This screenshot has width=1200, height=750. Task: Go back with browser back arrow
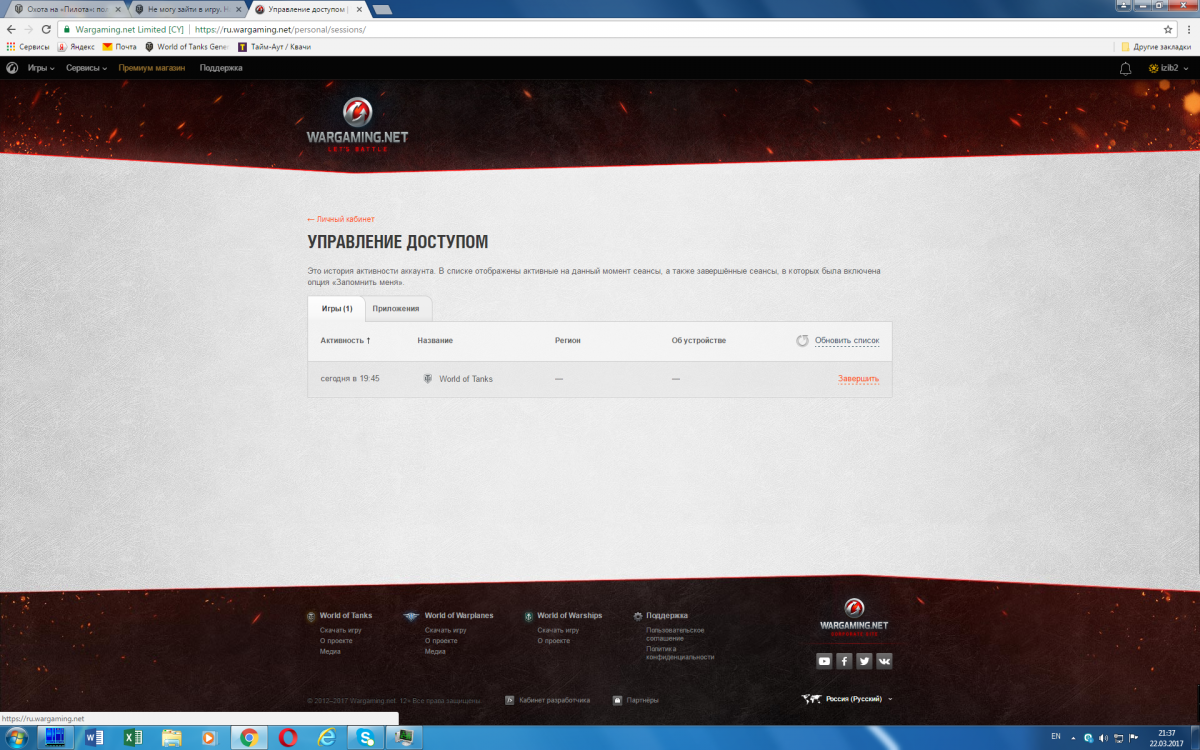[x=10, y=29]
